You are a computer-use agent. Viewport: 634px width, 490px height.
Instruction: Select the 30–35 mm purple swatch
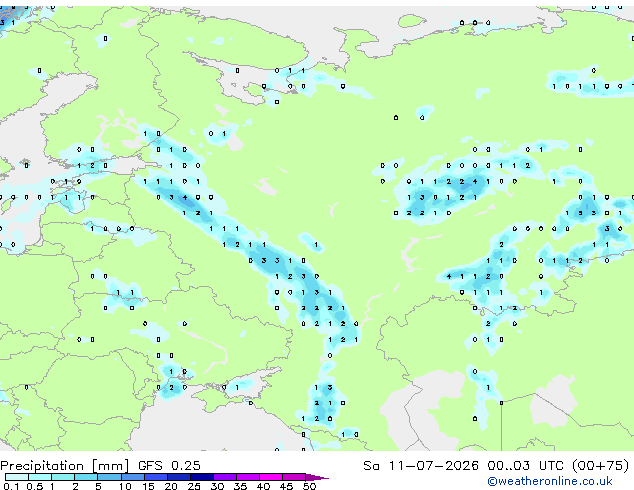point(225,477)
